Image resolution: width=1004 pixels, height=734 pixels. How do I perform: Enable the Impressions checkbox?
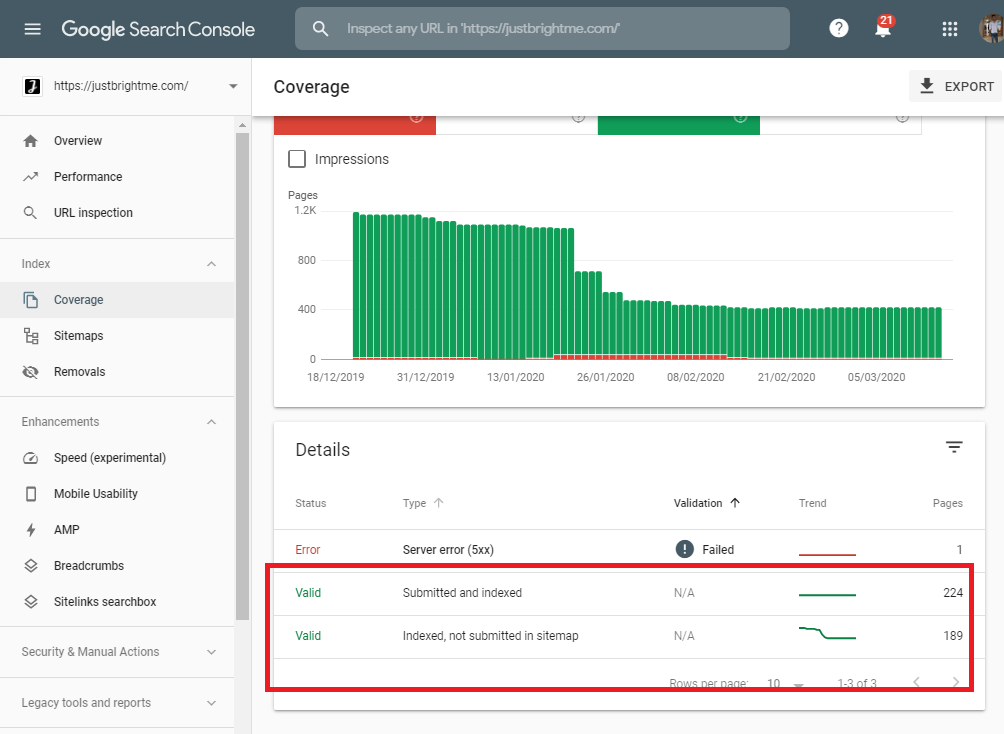(x=296, y=159)
